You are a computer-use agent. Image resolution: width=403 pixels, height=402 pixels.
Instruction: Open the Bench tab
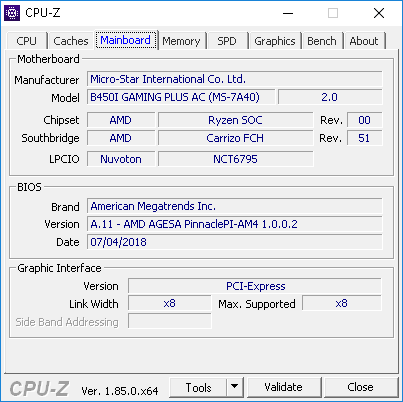tap(322, 41)
